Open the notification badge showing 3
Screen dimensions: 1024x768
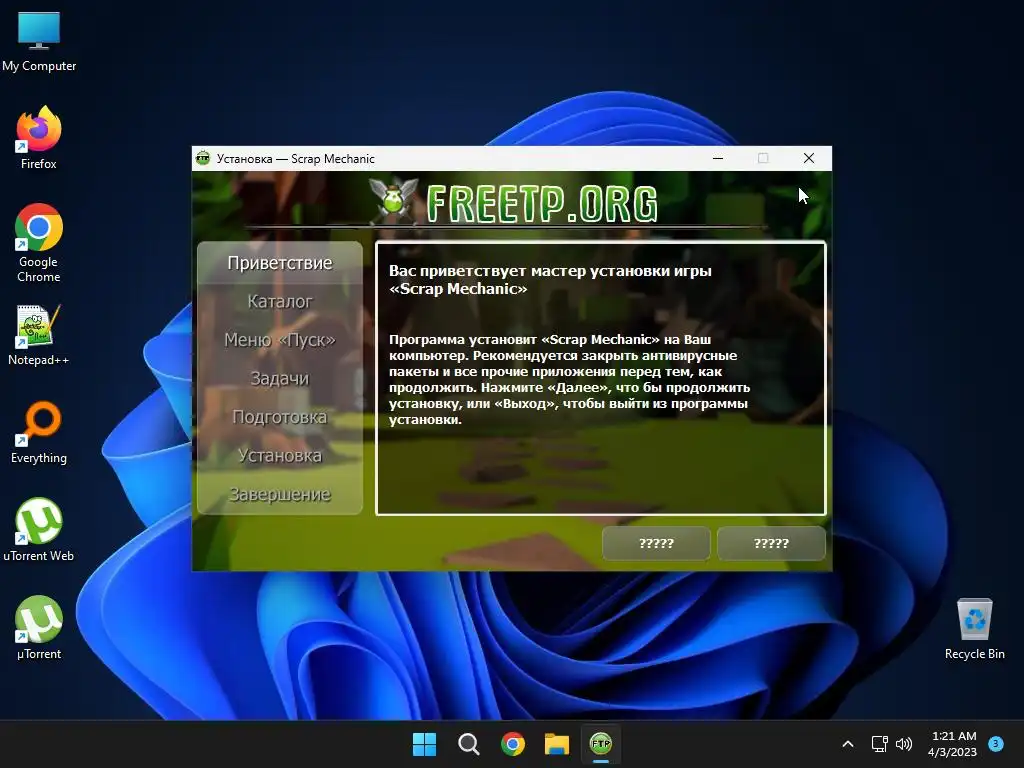point(996,744)
